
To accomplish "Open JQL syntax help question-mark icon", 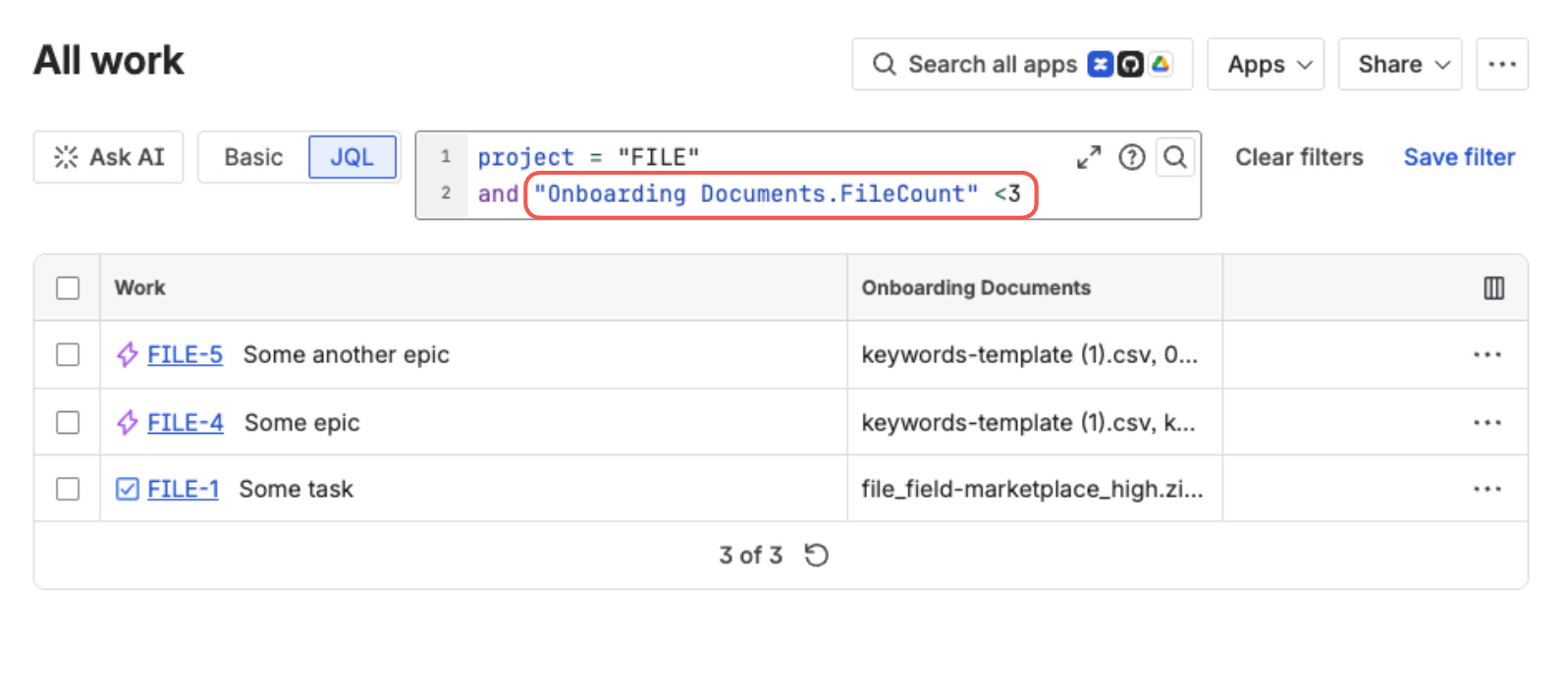I will click(1132, 157).
